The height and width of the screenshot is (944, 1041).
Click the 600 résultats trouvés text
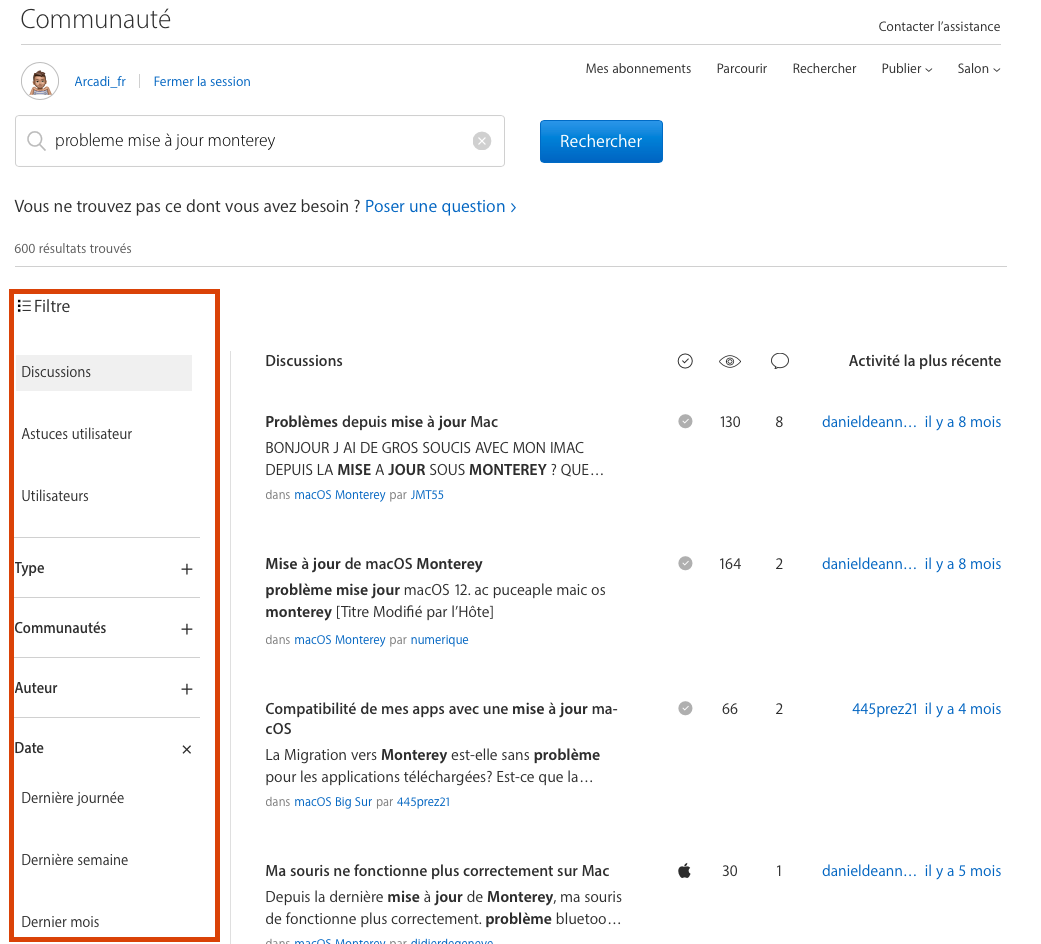(x=73, y=249)
